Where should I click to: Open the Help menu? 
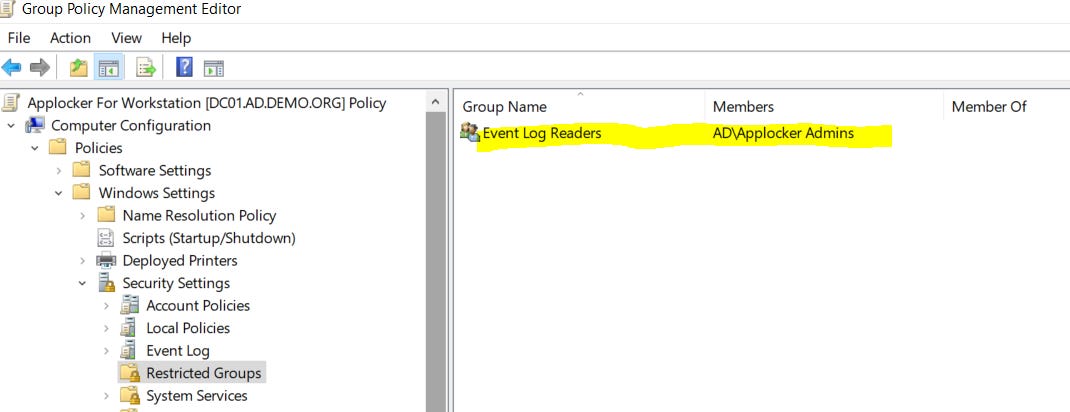click(x=176, y=38)
